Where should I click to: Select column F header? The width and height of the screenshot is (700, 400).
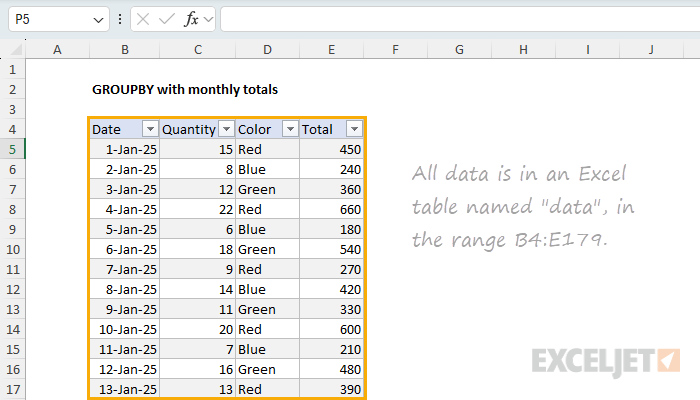click(395, 50)
